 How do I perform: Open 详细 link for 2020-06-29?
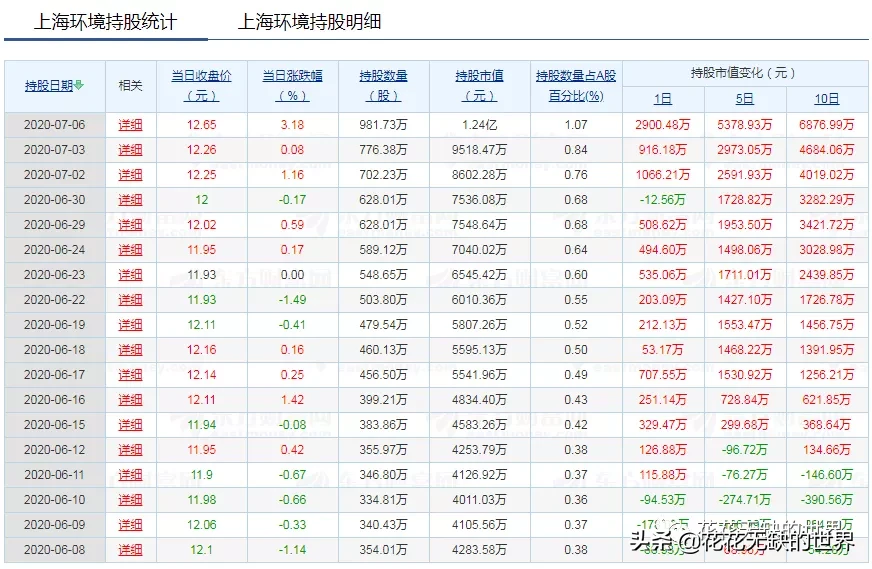point(130,225)
